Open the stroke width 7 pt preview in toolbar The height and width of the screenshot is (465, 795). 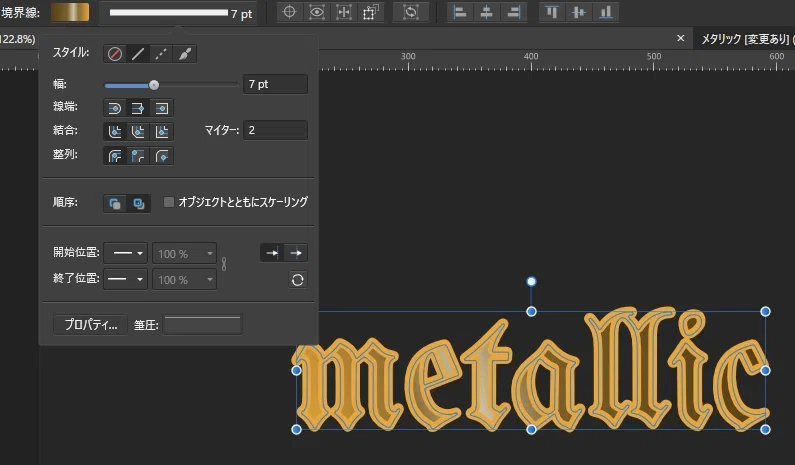click(x=178, y=13)
